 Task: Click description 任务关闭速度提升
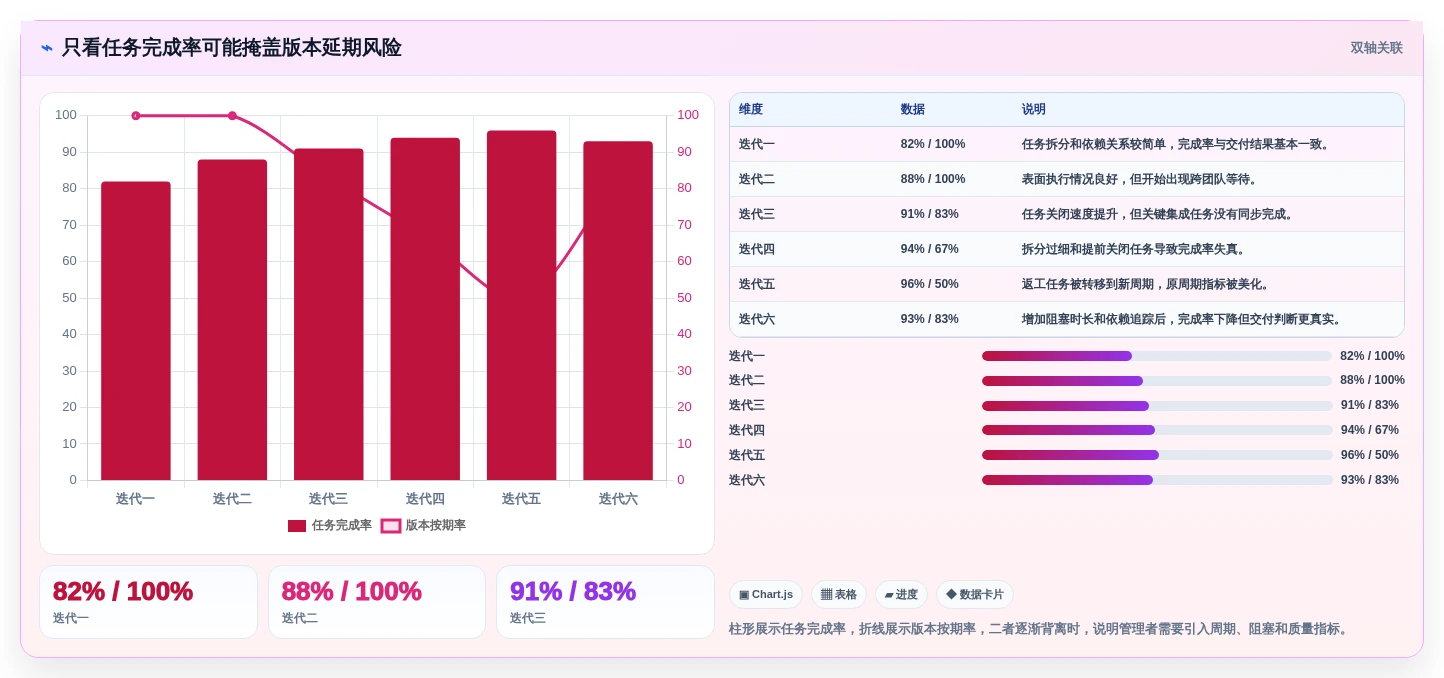click(1159, 214)
